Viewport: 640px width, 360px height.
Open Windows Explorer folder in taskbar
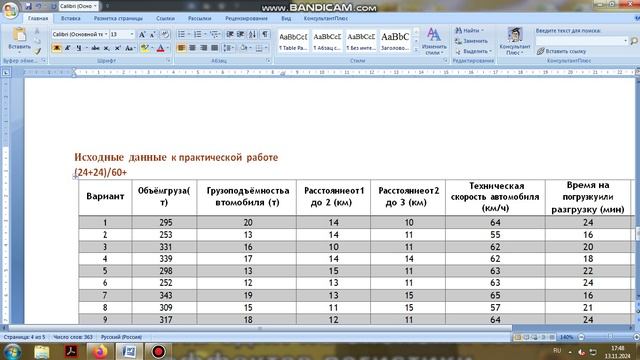tap(42, 351)
